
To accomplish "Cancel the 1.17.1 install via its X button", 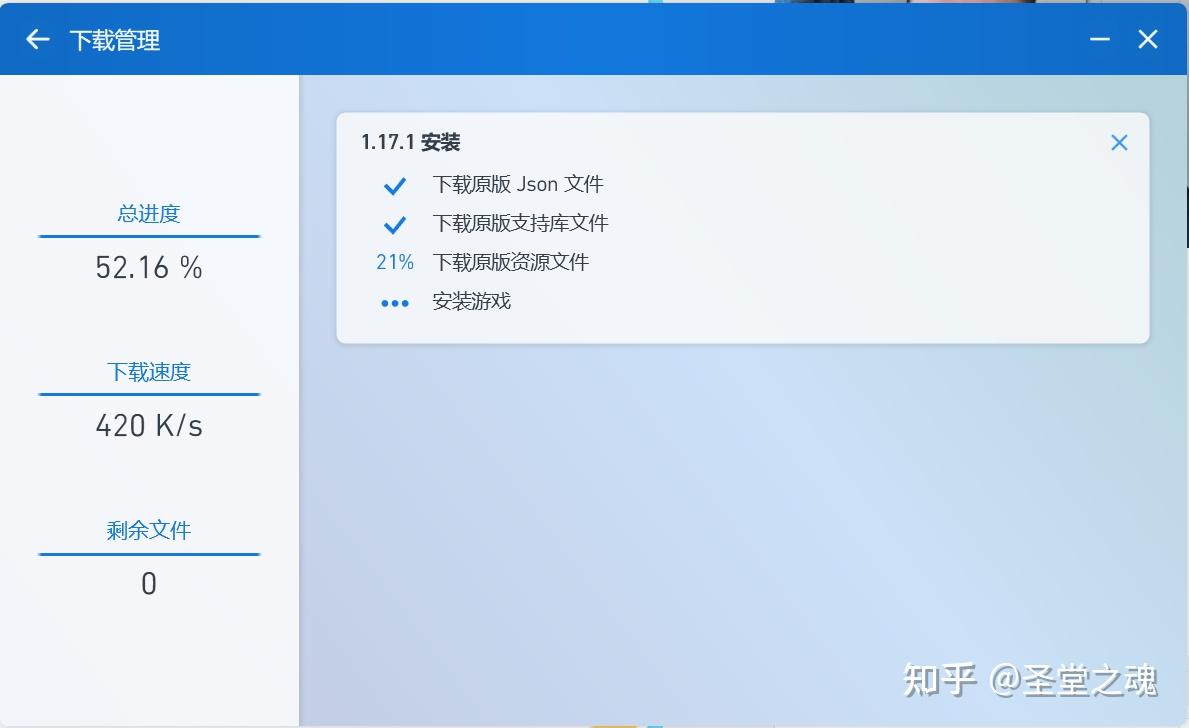I will click(1118, 142).
